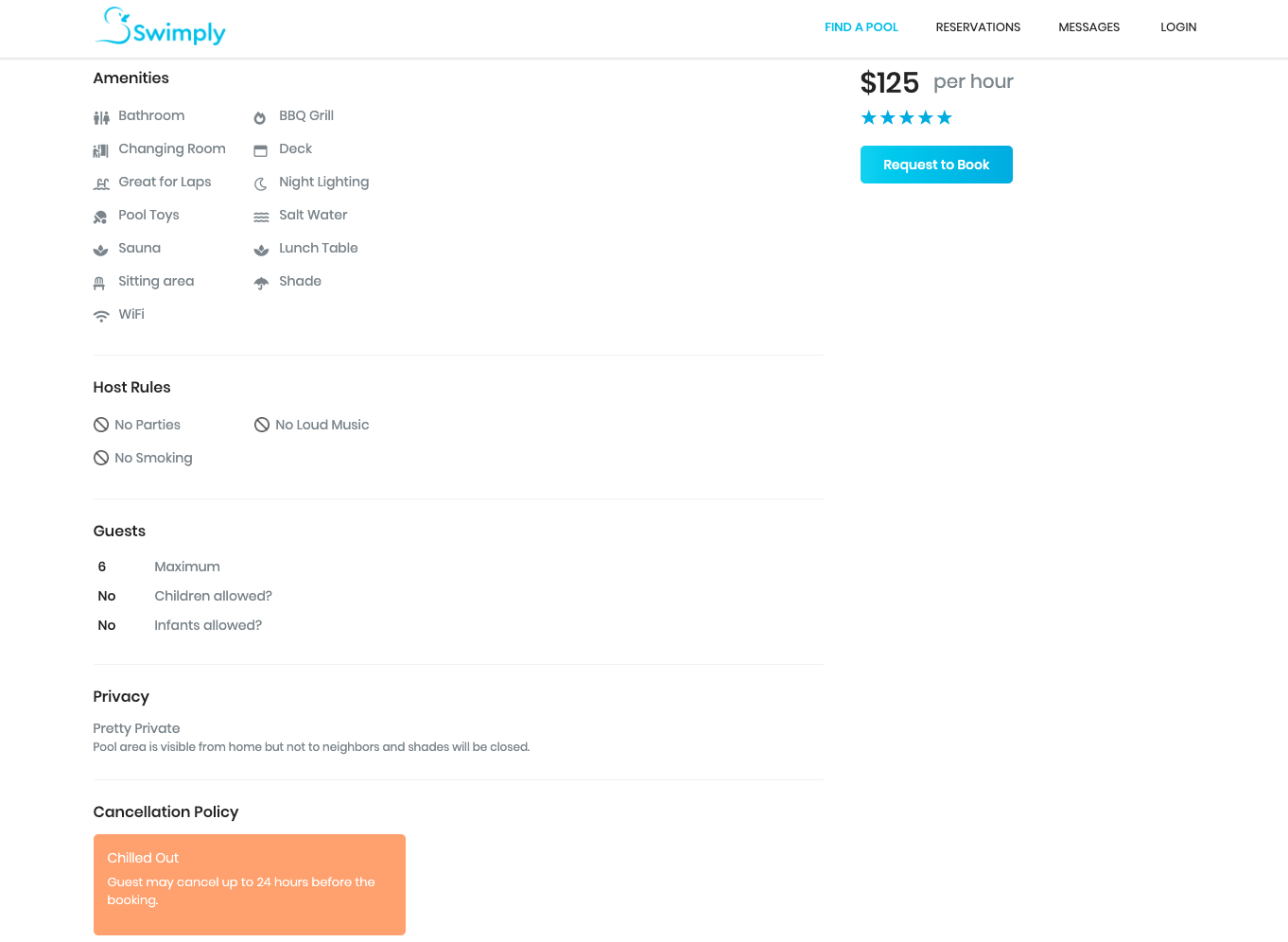Click the Pool Toys icon
Image resolution: width=1288 pixels, height=942 pixels.
tap(100, 218)
